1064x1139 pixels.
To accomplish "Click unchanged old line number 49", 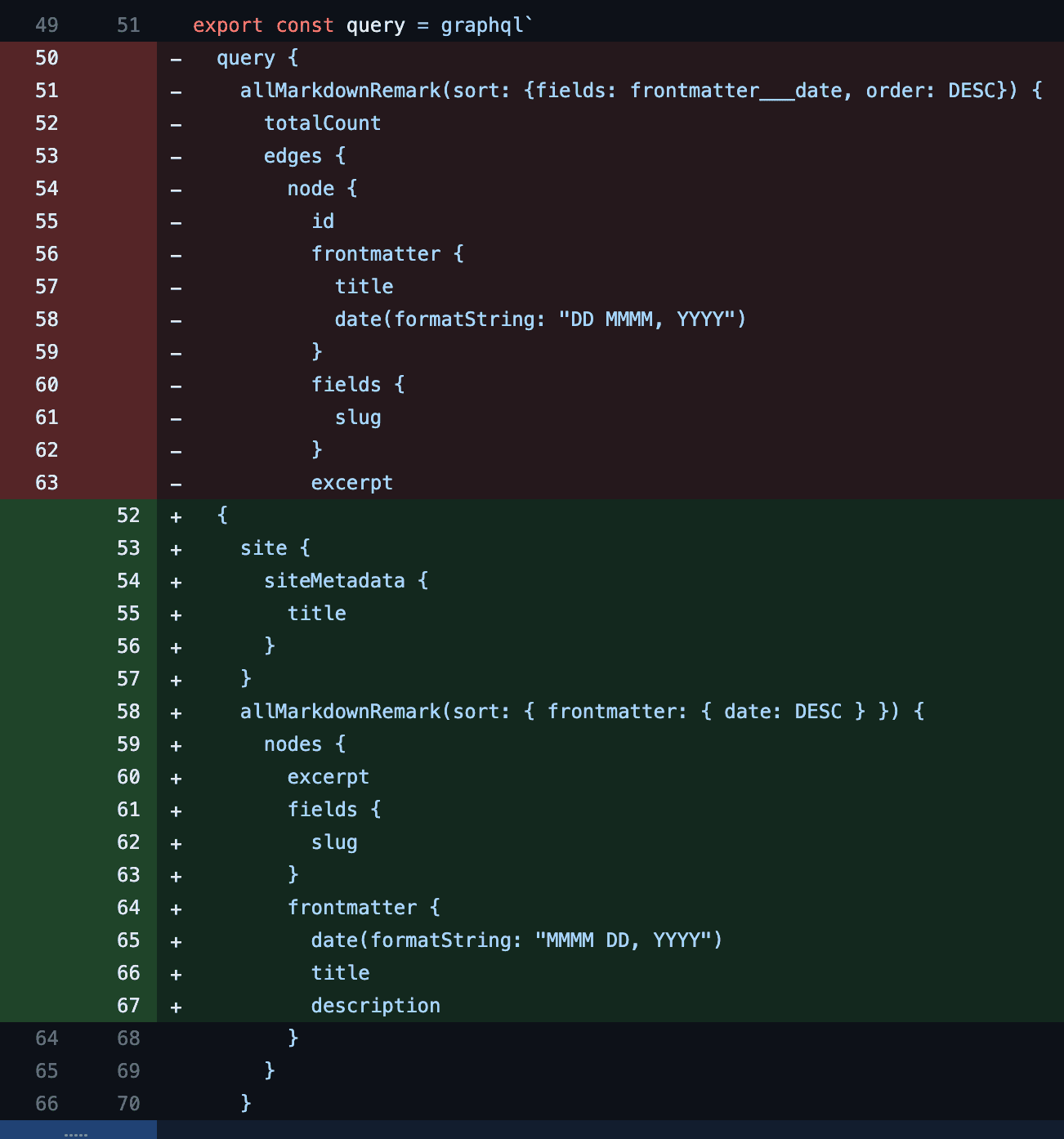I will coord(47,25).
